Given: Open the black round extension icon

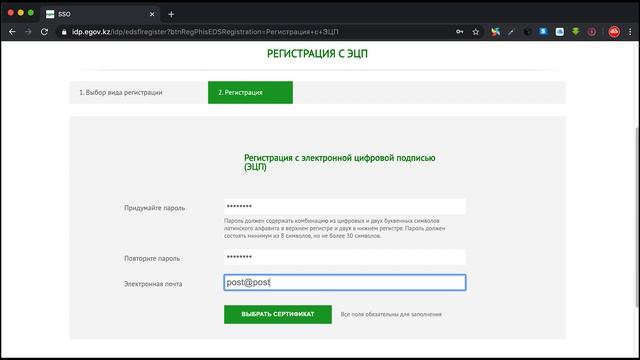Looking at the screenshot, I should (527, 31).
